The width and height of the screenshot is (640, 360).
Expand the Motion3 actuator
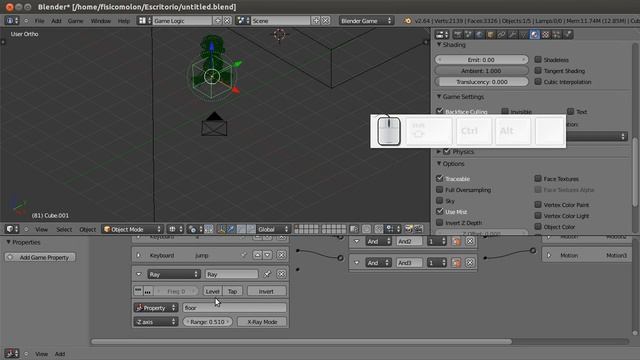(549, 255)
